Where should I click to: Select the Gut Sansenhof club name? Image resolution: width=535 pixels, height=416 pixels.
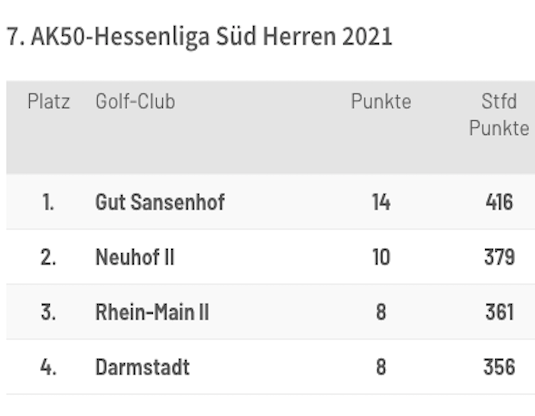(160, 202)
